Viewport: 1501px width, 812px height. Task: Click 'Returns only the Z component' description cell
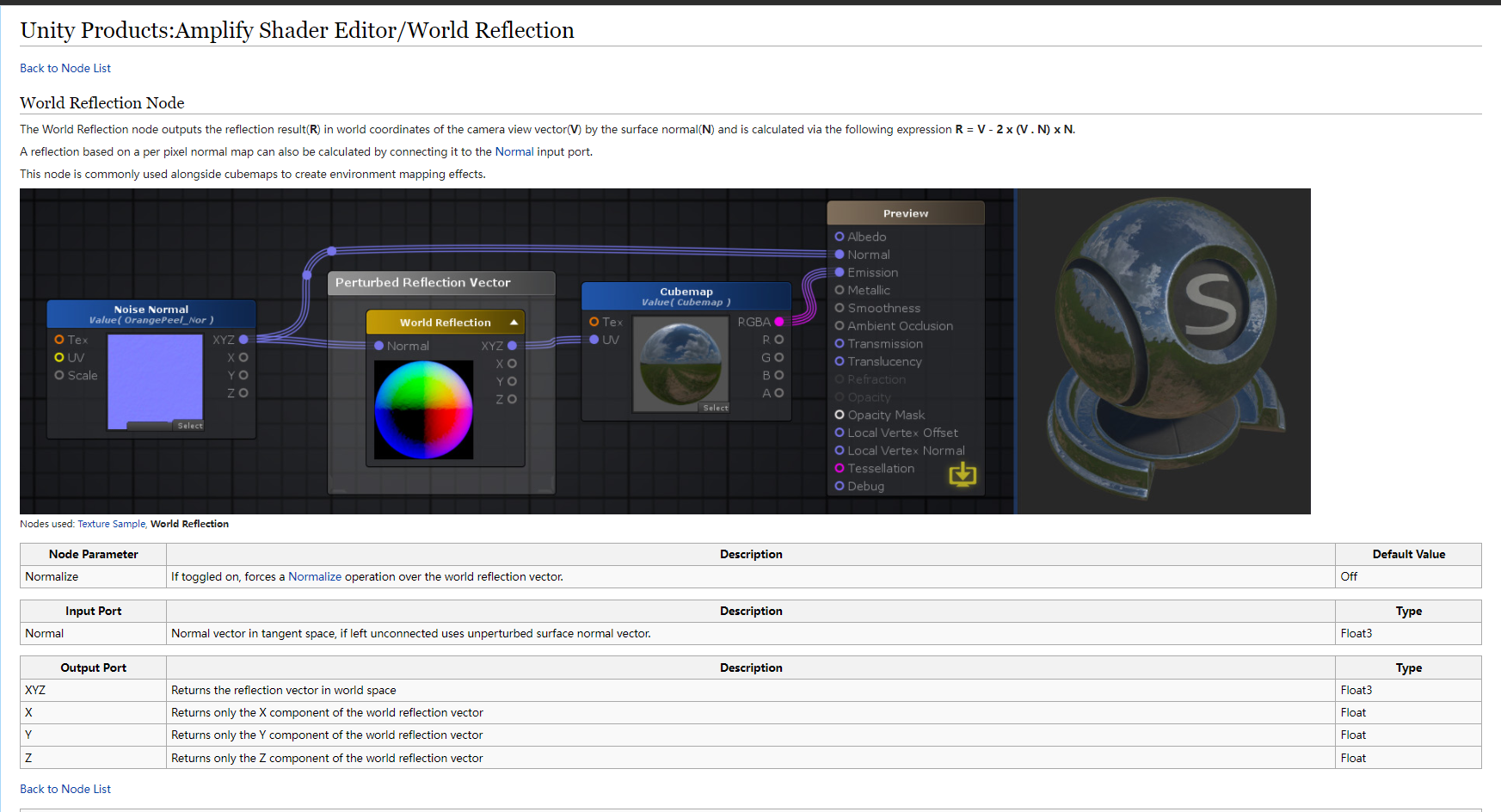(x=751, y=758)
